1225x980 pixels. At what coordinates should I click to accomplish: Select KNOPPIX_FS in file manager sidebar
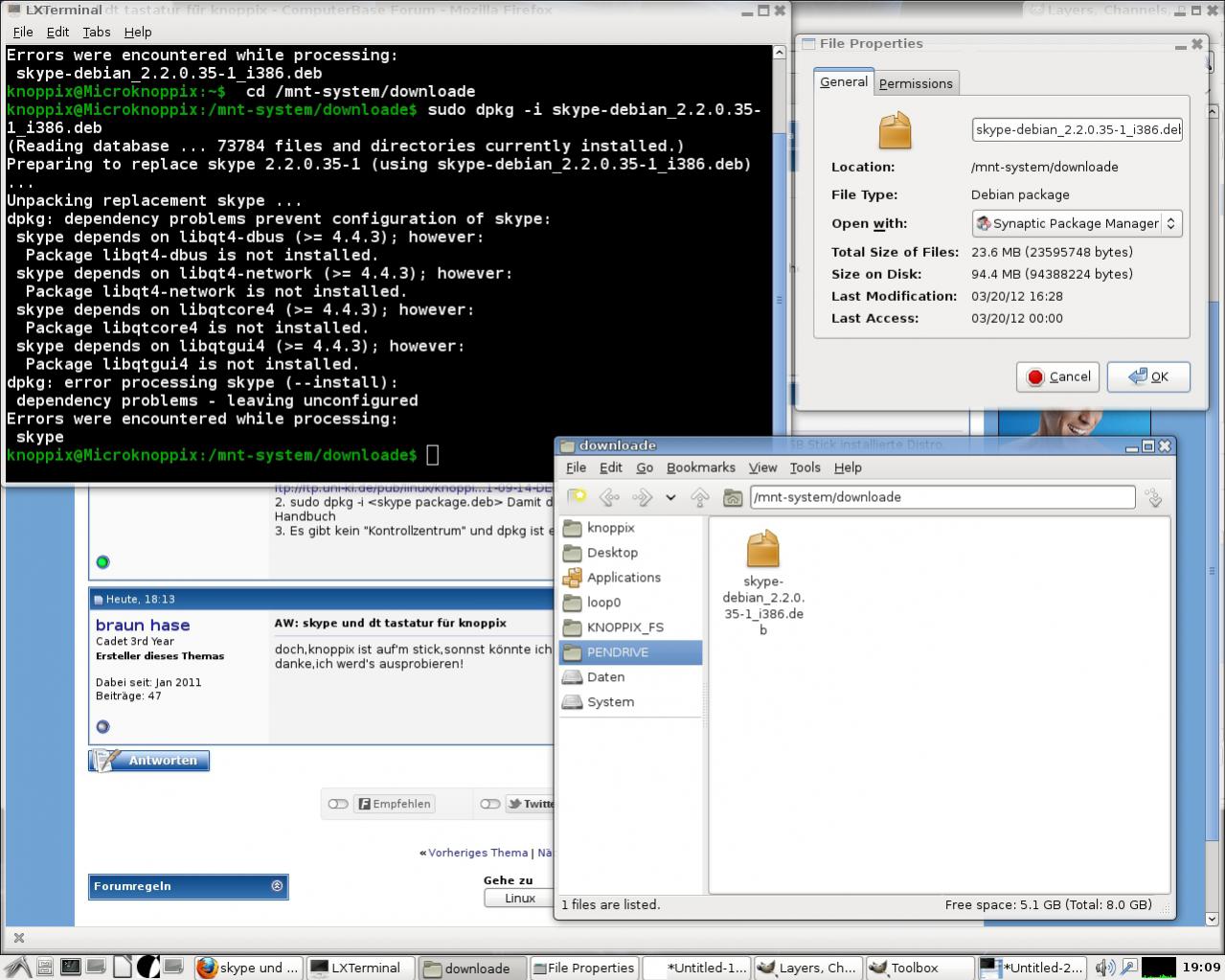[x=630, y=627]
